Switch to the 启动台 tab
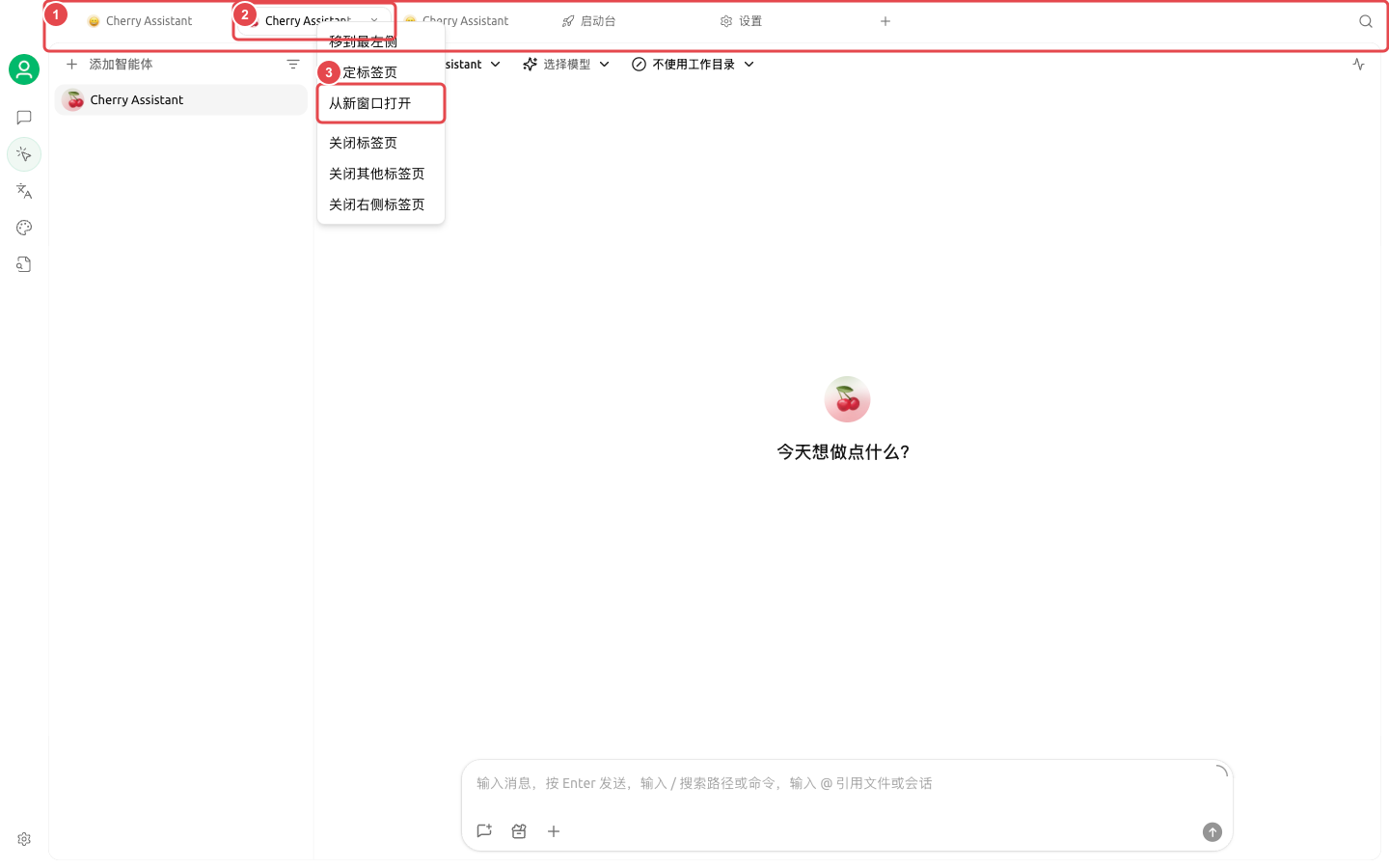1389x868 pixels. pyautogui.click(x=588, y=21)
